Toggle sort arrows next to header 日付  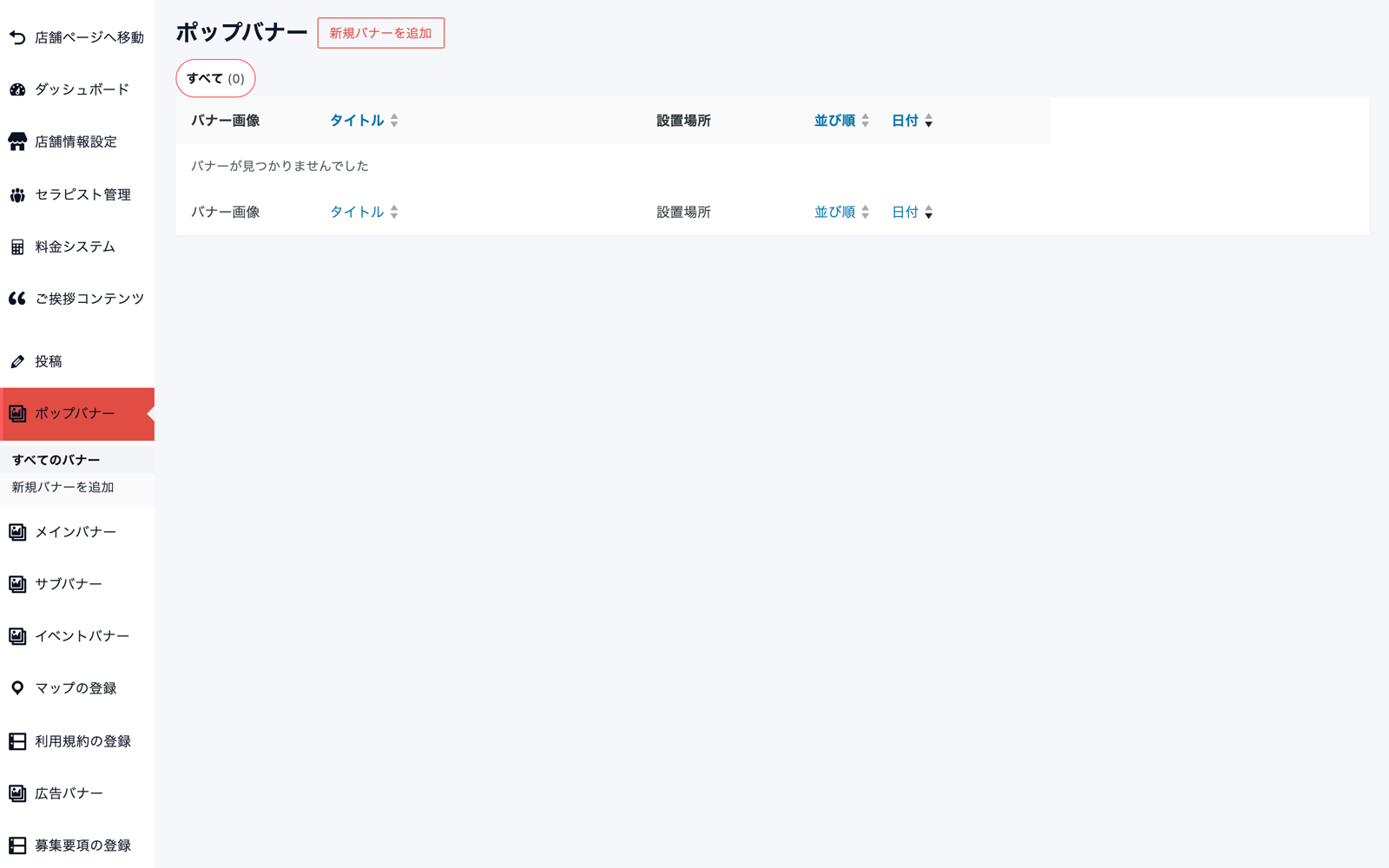pos(929,121)
